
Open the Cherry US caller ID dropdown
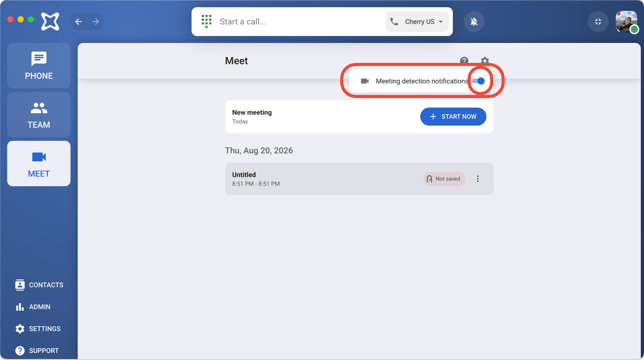[x=417, y=22]
